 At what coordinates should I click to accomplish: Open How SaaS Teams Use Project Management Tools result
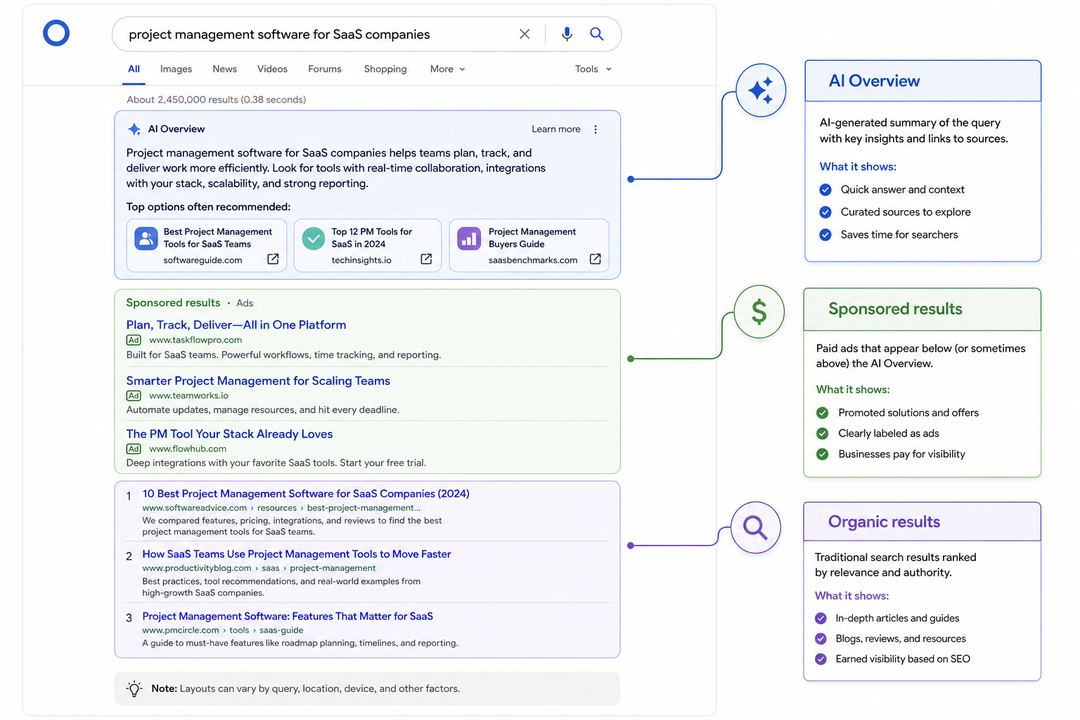[x=297, y=554]
